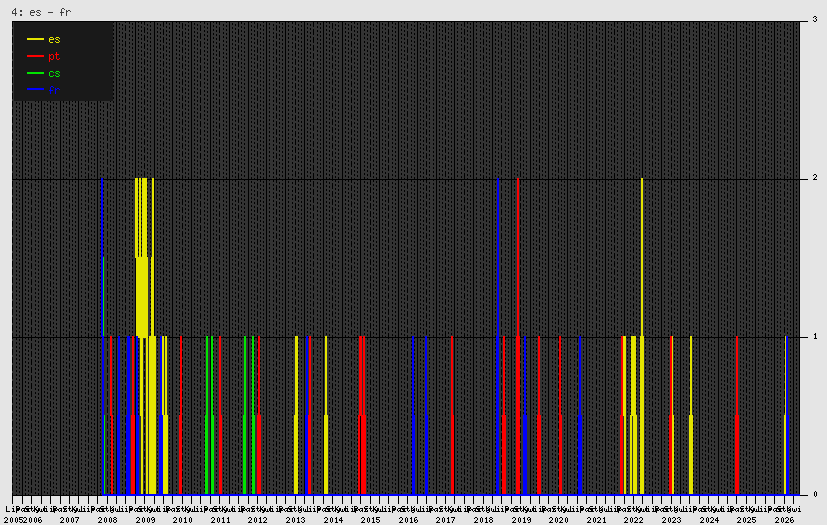
Task: Click the 2026 year label
Action: tap(784, 520)
